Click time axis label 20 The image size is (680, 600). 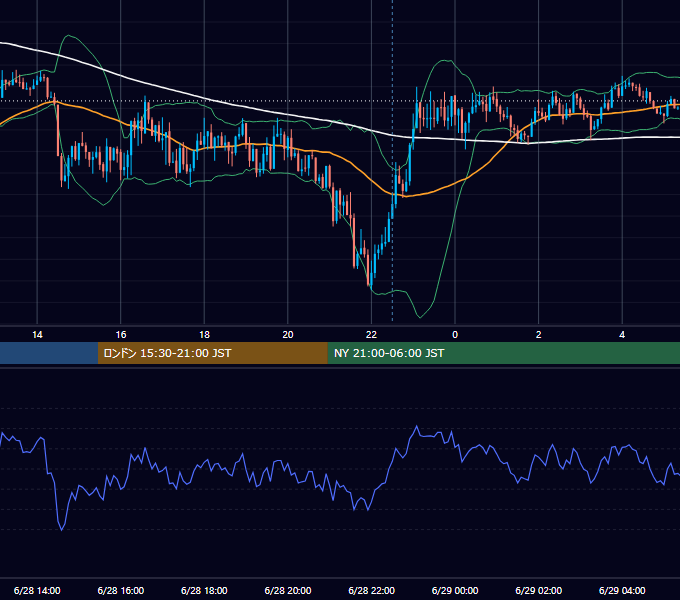pyautogui.click(x=288, y=335)
